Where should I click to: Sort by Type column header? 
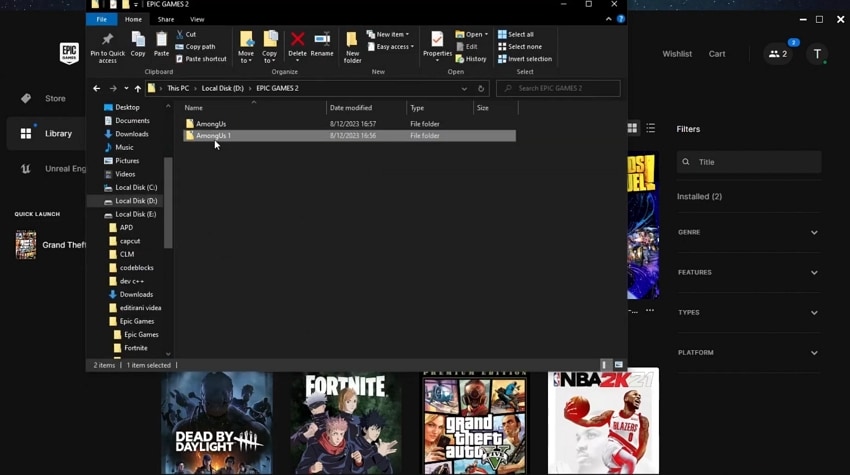(440, 107)
